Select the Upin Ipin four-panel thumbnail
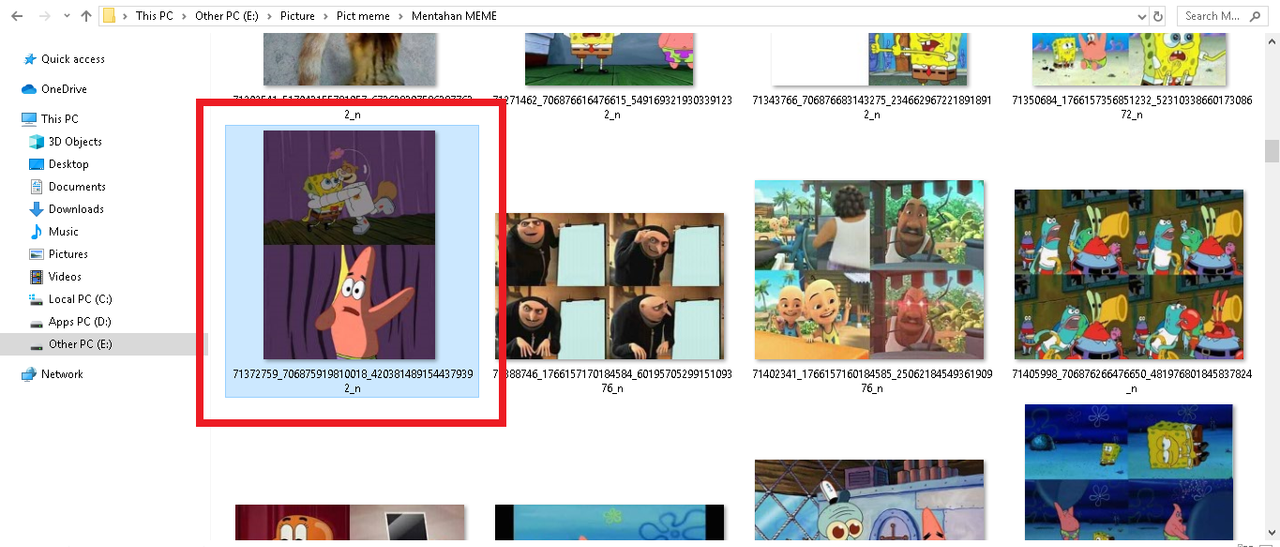The height and width of the screenshot is (547, 1280). pyautogui.click(x=869, y=270)
